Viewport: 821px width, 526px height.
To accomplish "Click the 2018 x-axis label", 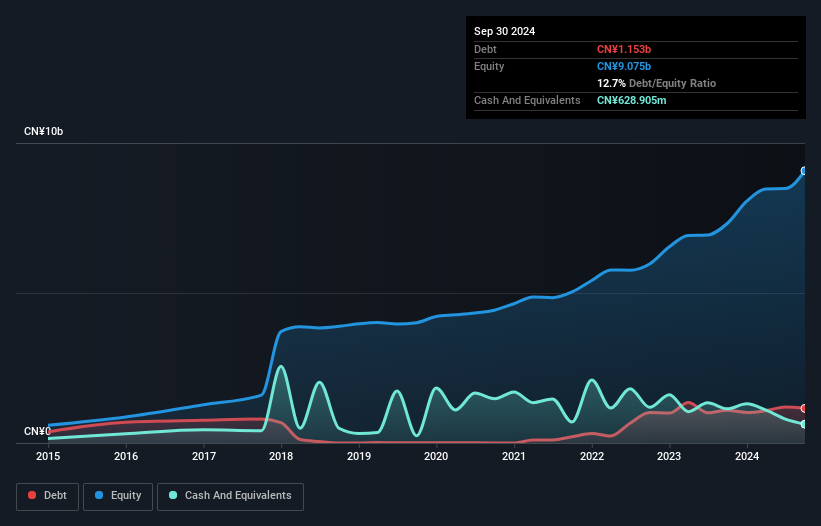I will (x=281, y=456).
